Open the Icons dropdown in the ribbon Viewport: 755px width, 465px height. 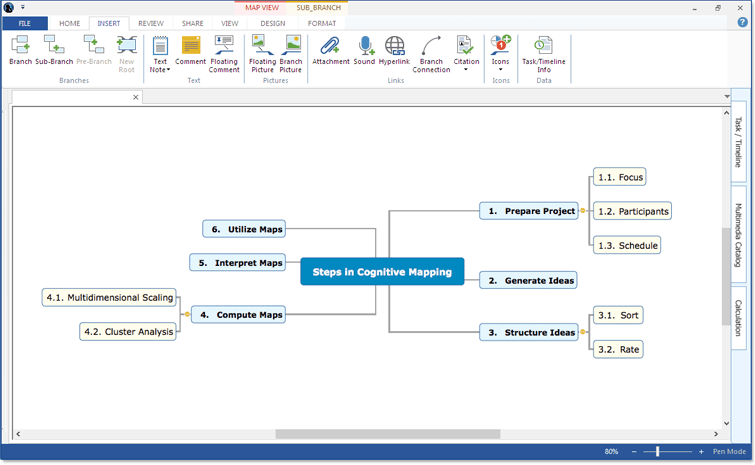click(500, 70)
